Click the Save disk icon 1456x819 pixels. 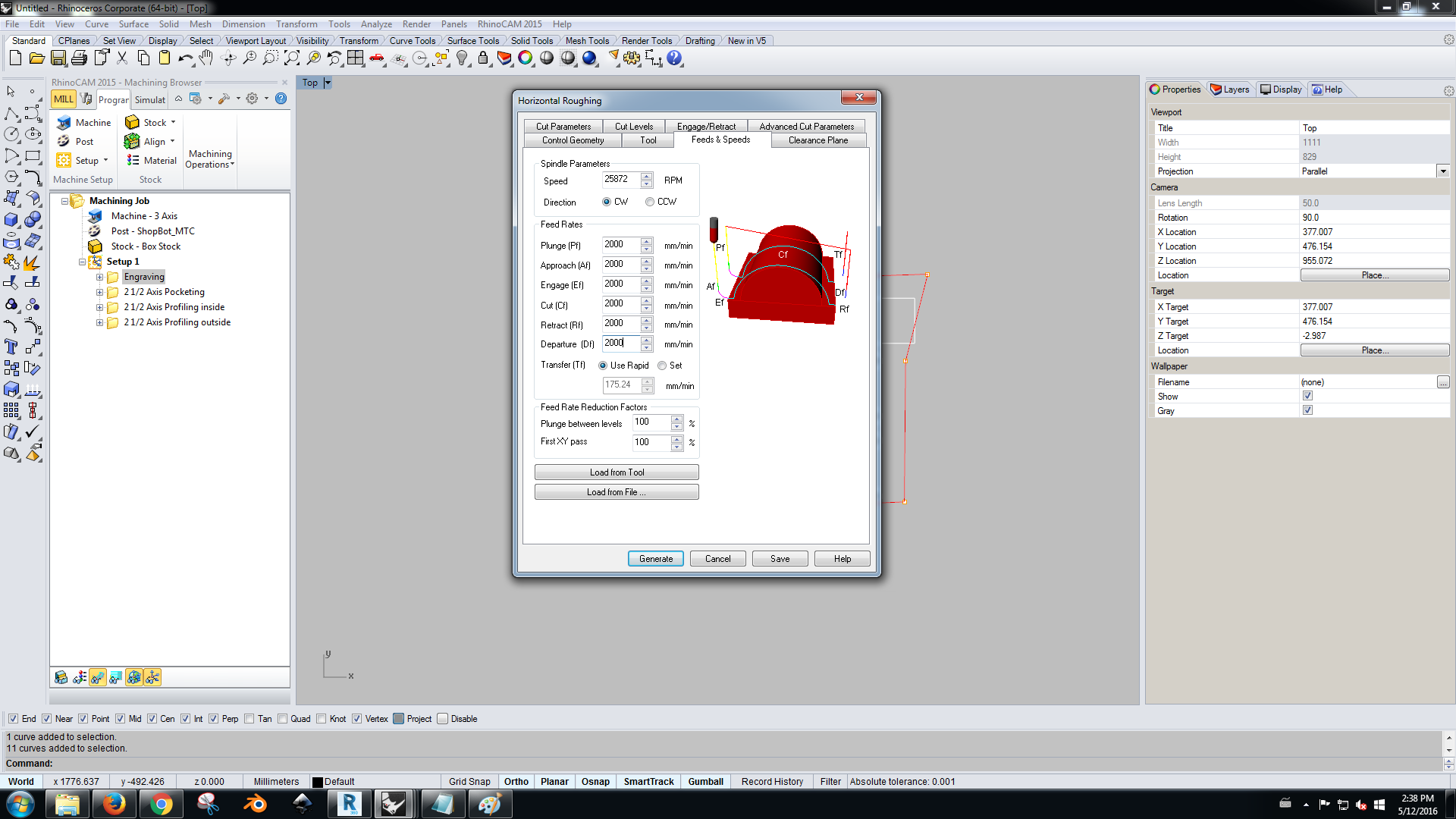[x=58, y=58]
